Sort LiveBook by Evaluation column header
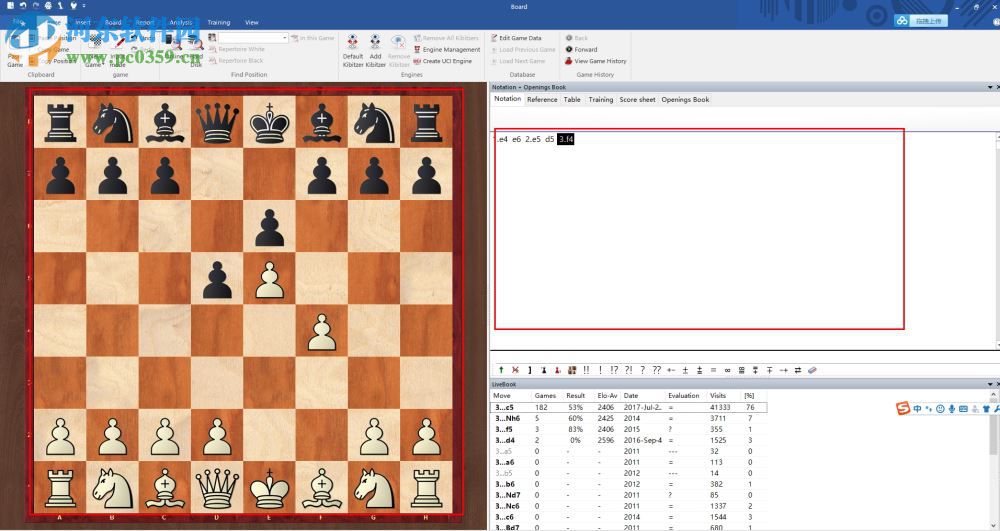Screen dimensions: 1000x531 click(x=684, y=396)
